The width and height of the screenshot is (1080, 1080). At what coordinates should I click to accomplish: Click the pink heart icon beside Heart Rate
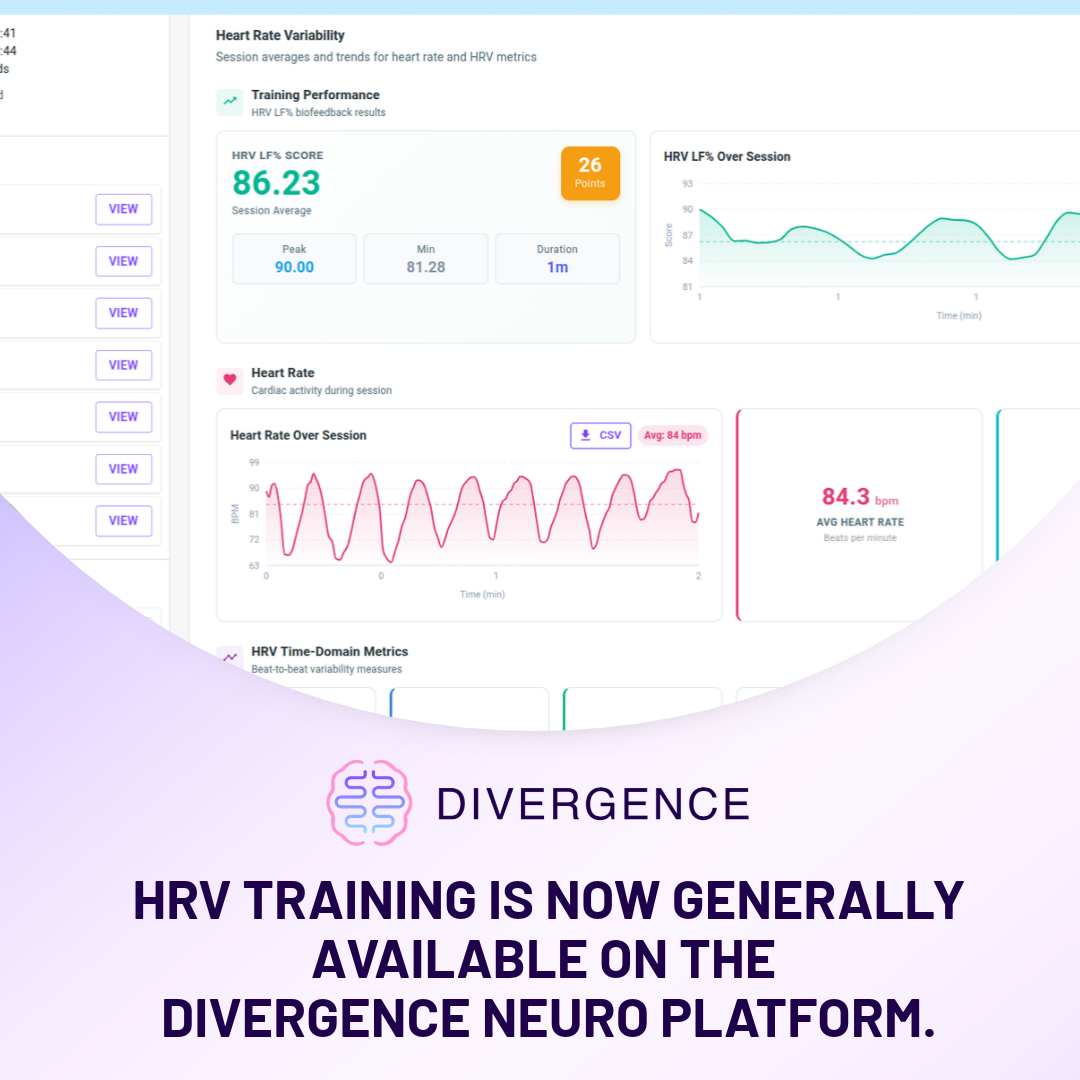229,380
